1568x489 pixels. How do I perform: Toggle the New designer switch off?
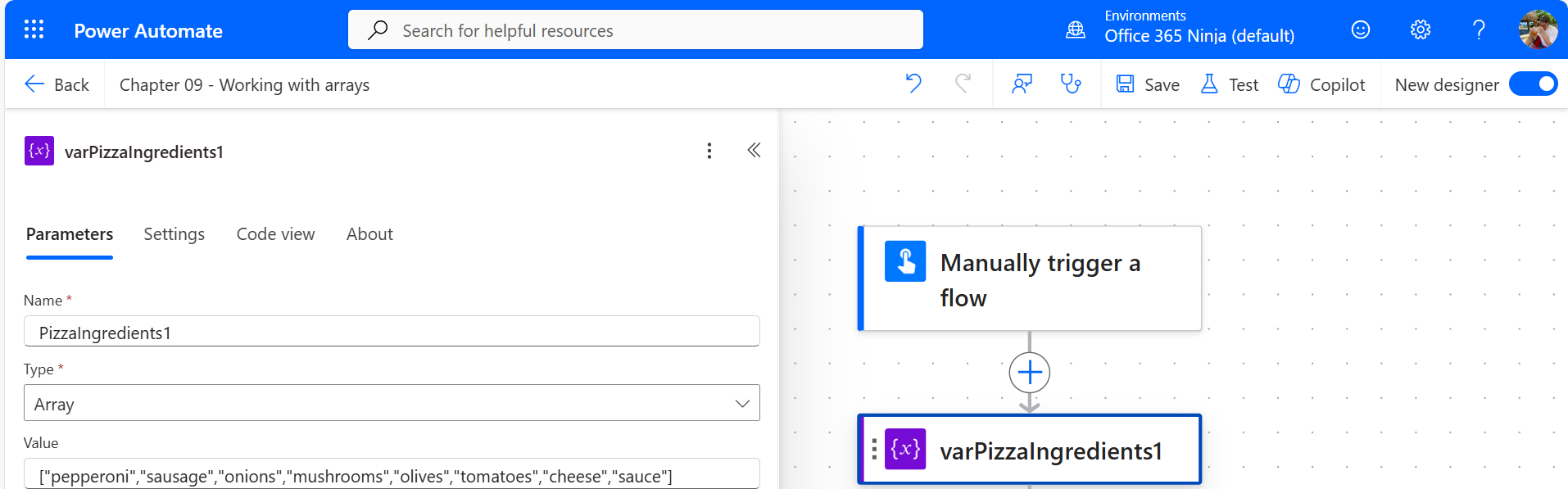(1533, 84)
